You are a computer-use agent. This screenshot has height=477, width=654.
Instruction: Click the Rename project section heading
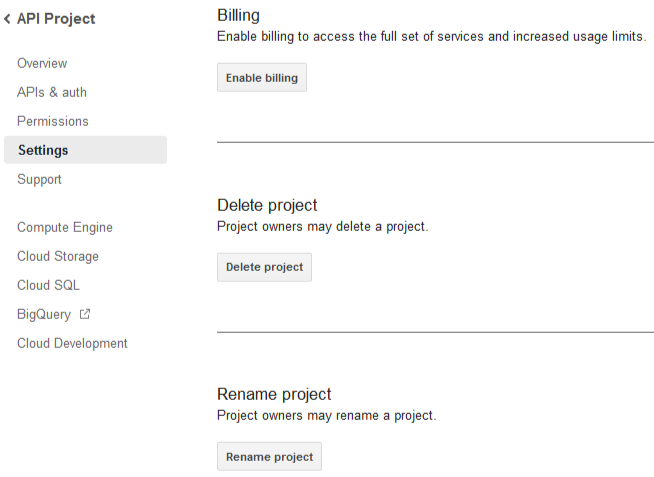coord(274,394)
